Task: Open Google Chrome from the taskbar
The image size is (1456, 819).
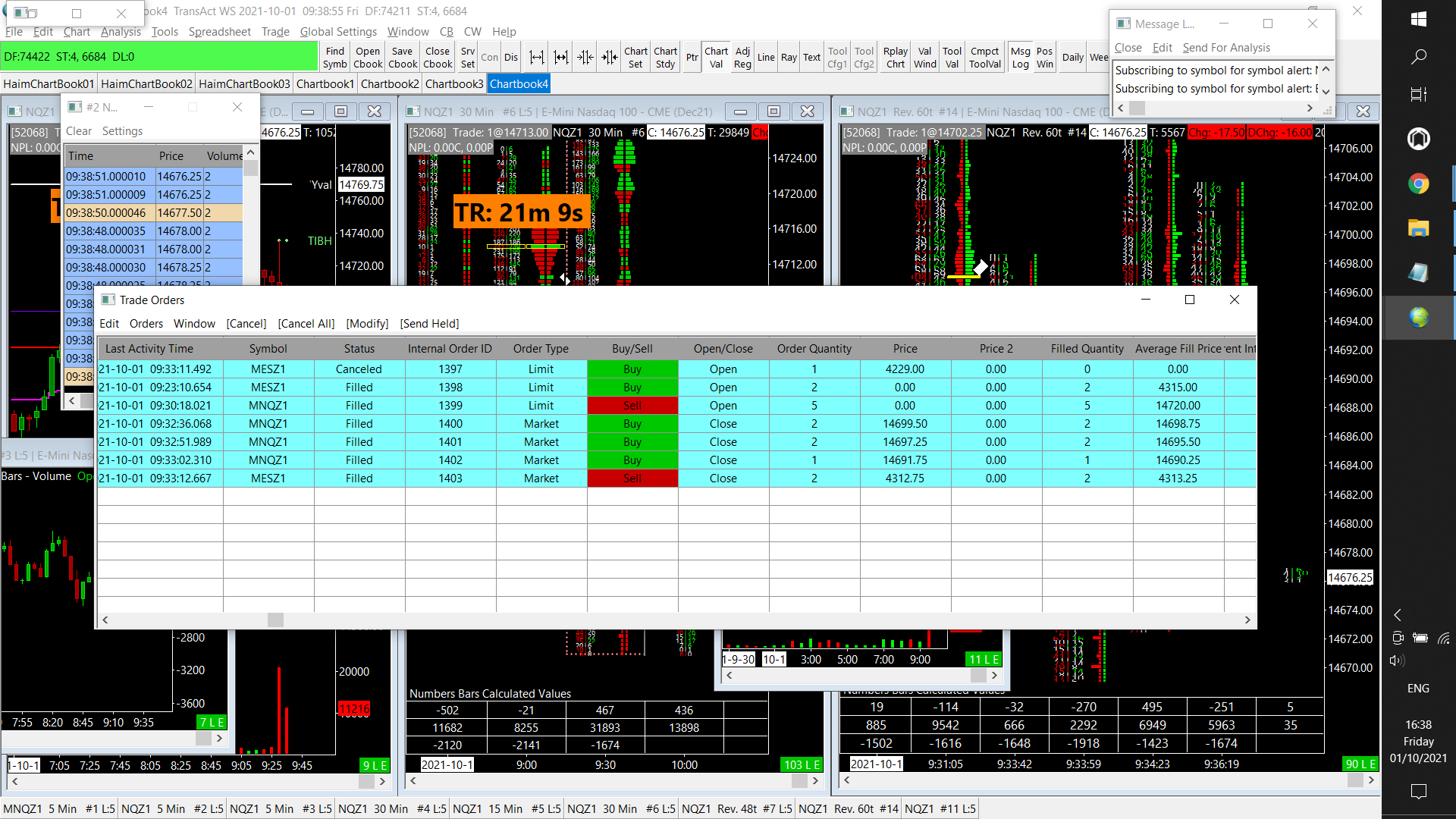Action: click(1418, 184)
